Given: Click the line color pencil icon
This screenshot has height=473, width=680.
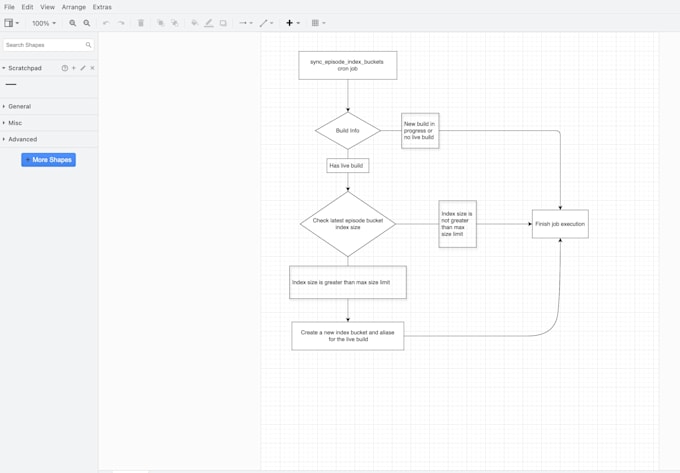Looking at the screenshot, I should click(x=209, y=23).
